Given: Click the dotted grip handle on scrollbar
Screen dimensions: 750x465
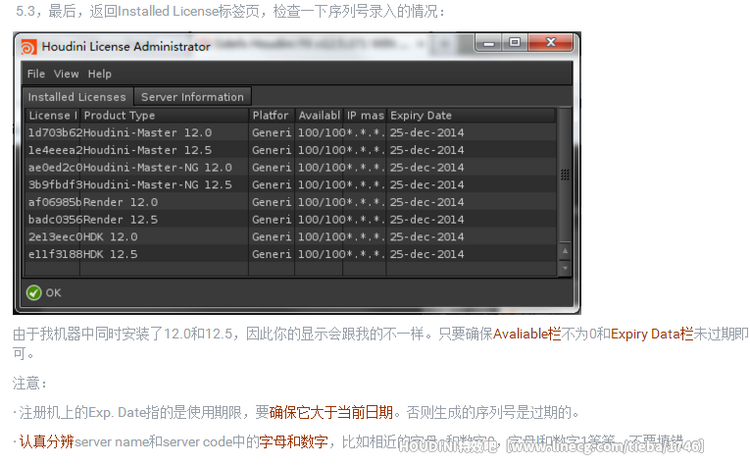Looking at the screenshot, I should (565, 175).
